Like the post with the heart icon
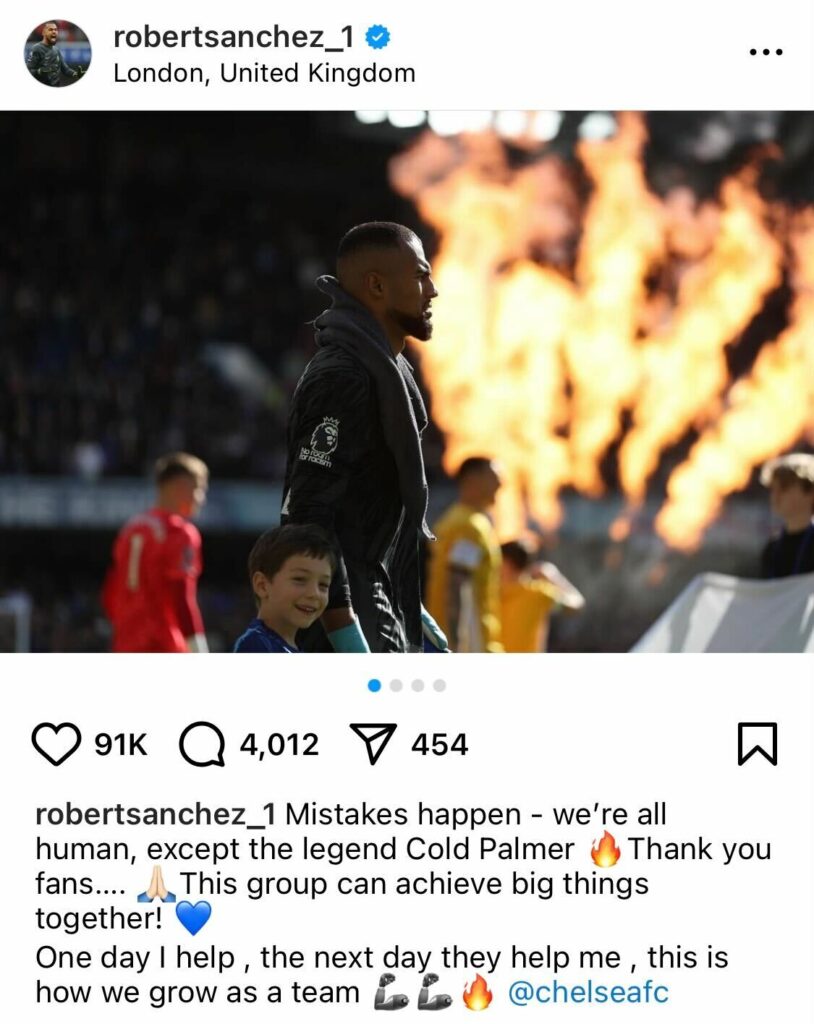 coord(56,744)
